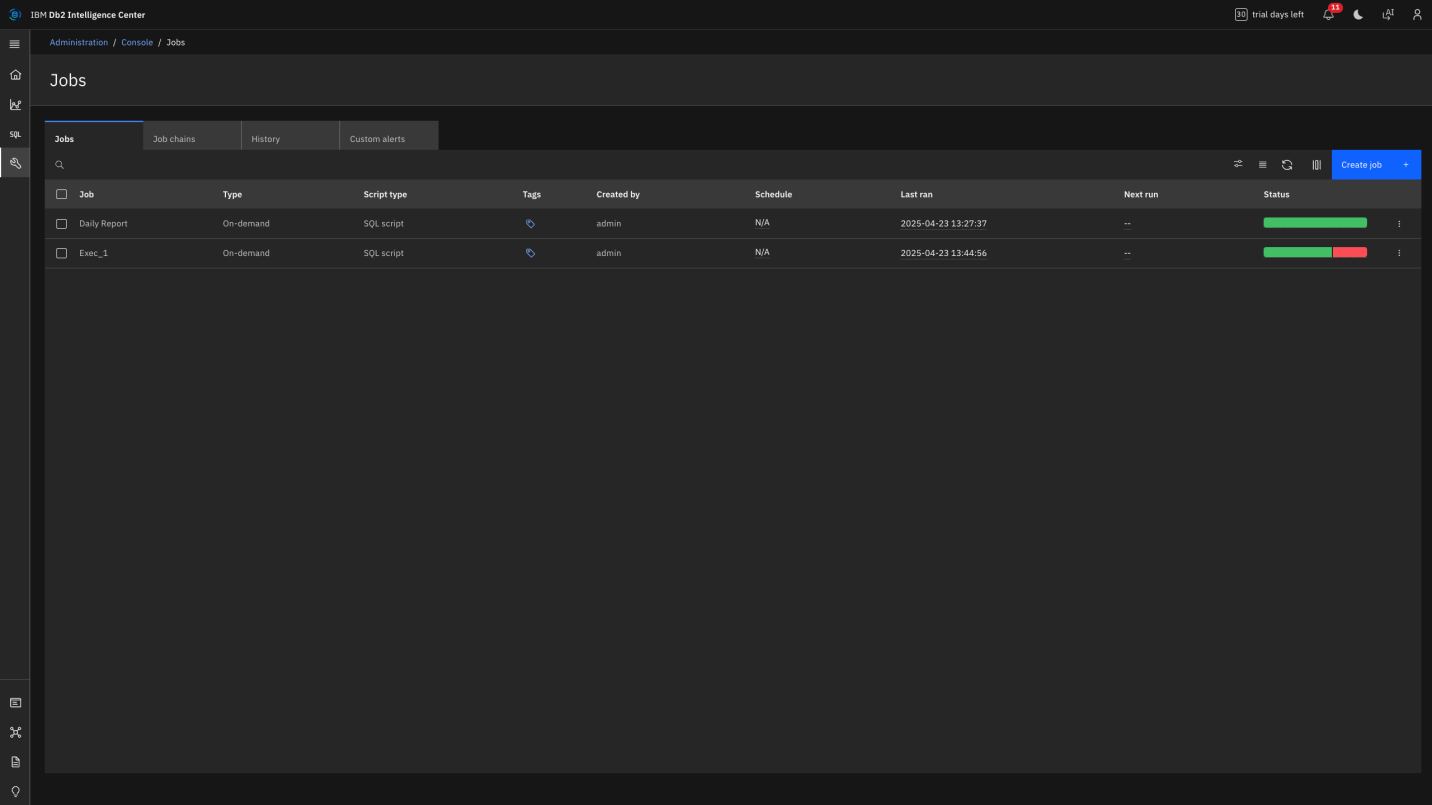This screenshot has width=1432, height=805.
Task: Check the Daily Report job checkbox
Action: tap(61, 224)
